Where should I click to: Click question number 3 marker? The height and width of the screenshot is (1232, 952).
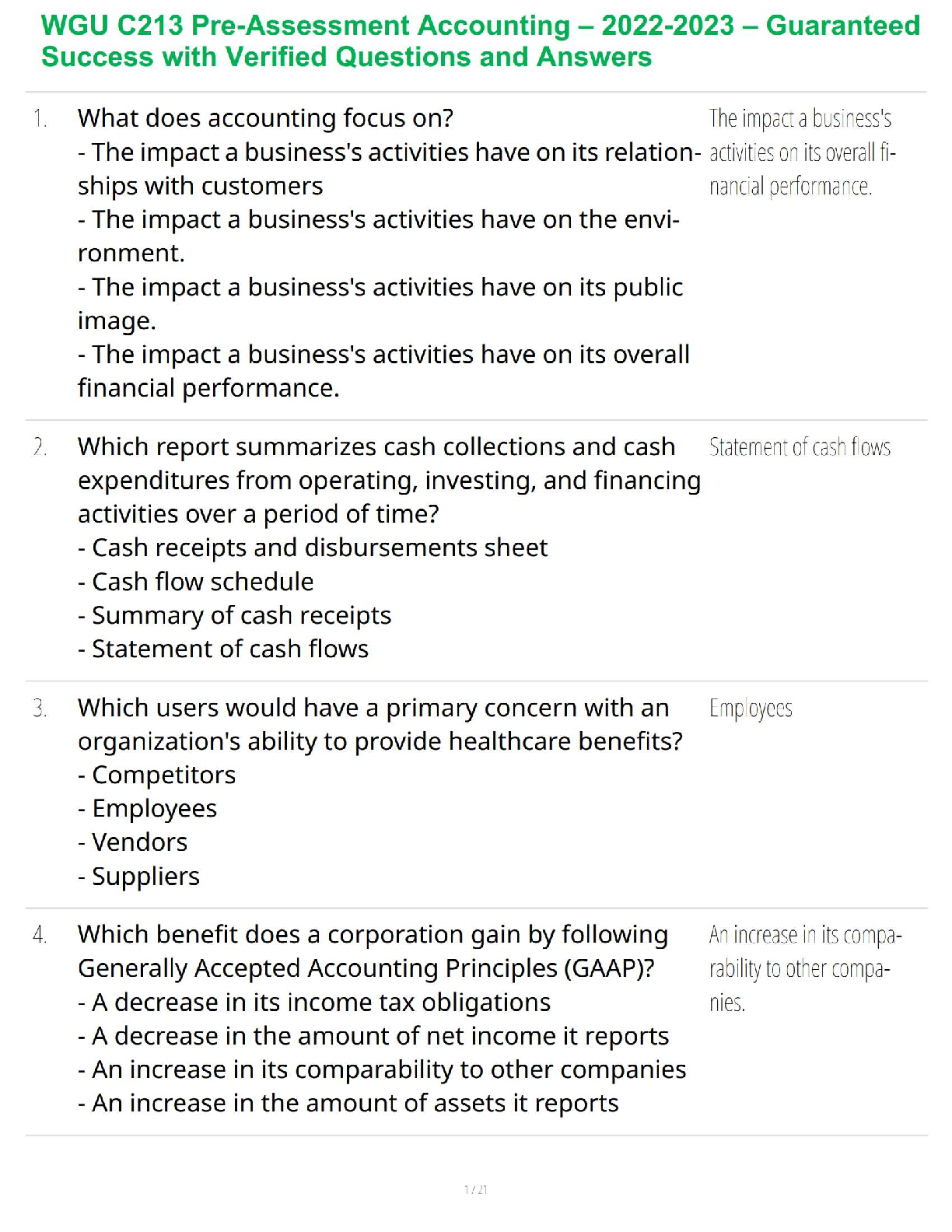(x=40, y=709)
